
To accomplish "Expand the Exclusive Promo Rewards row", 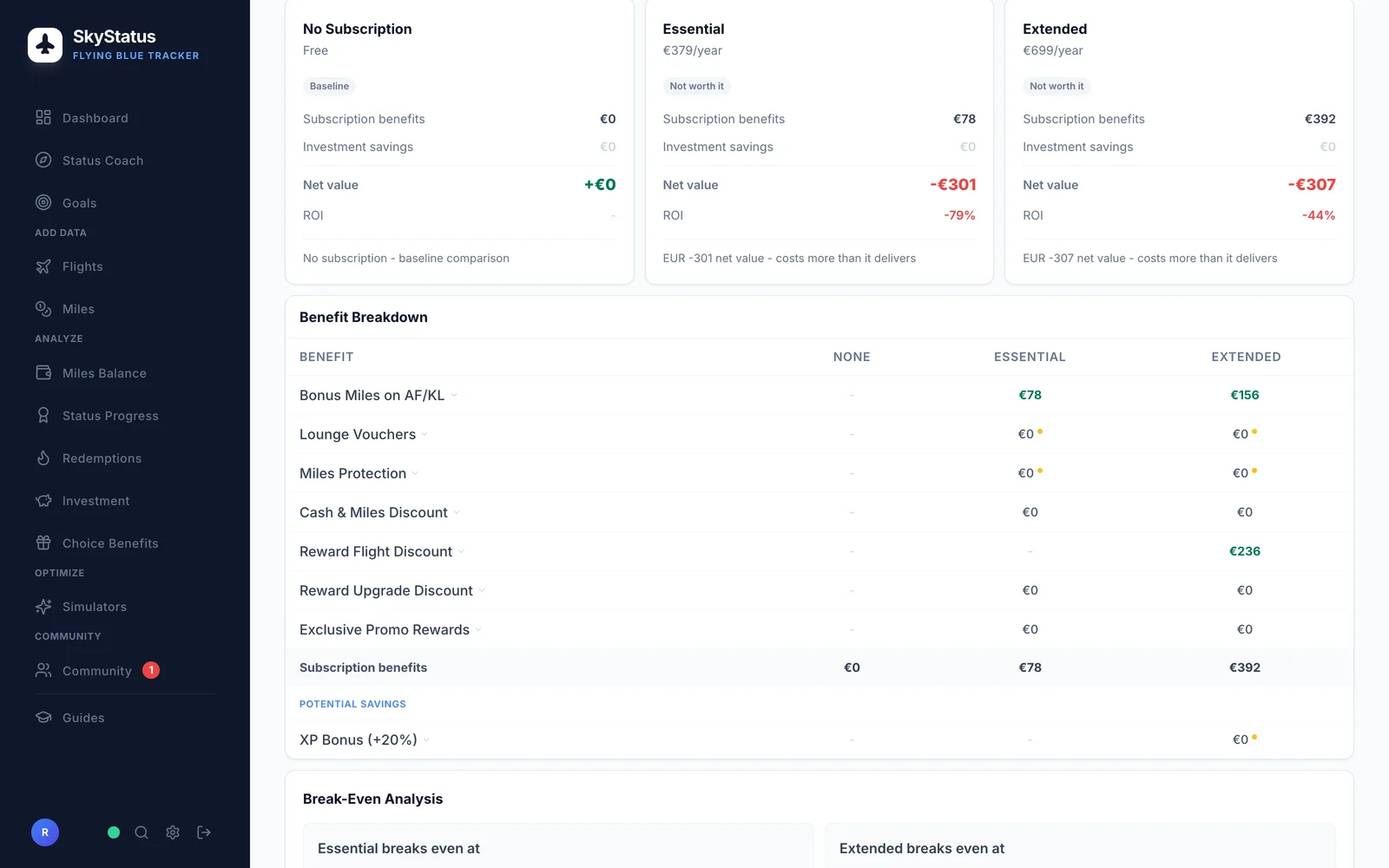I will [x=478, y=630].
